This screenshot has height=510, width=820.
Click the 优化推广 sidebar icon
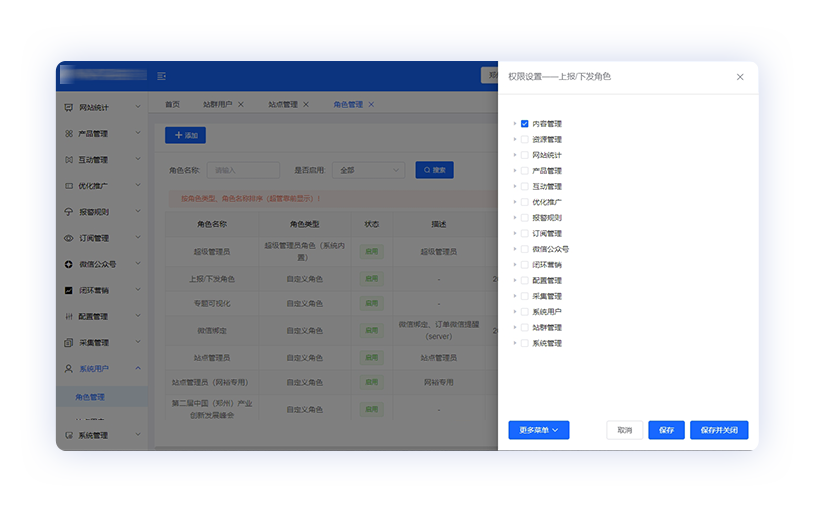pyautogui.click(x=69, y=186)
